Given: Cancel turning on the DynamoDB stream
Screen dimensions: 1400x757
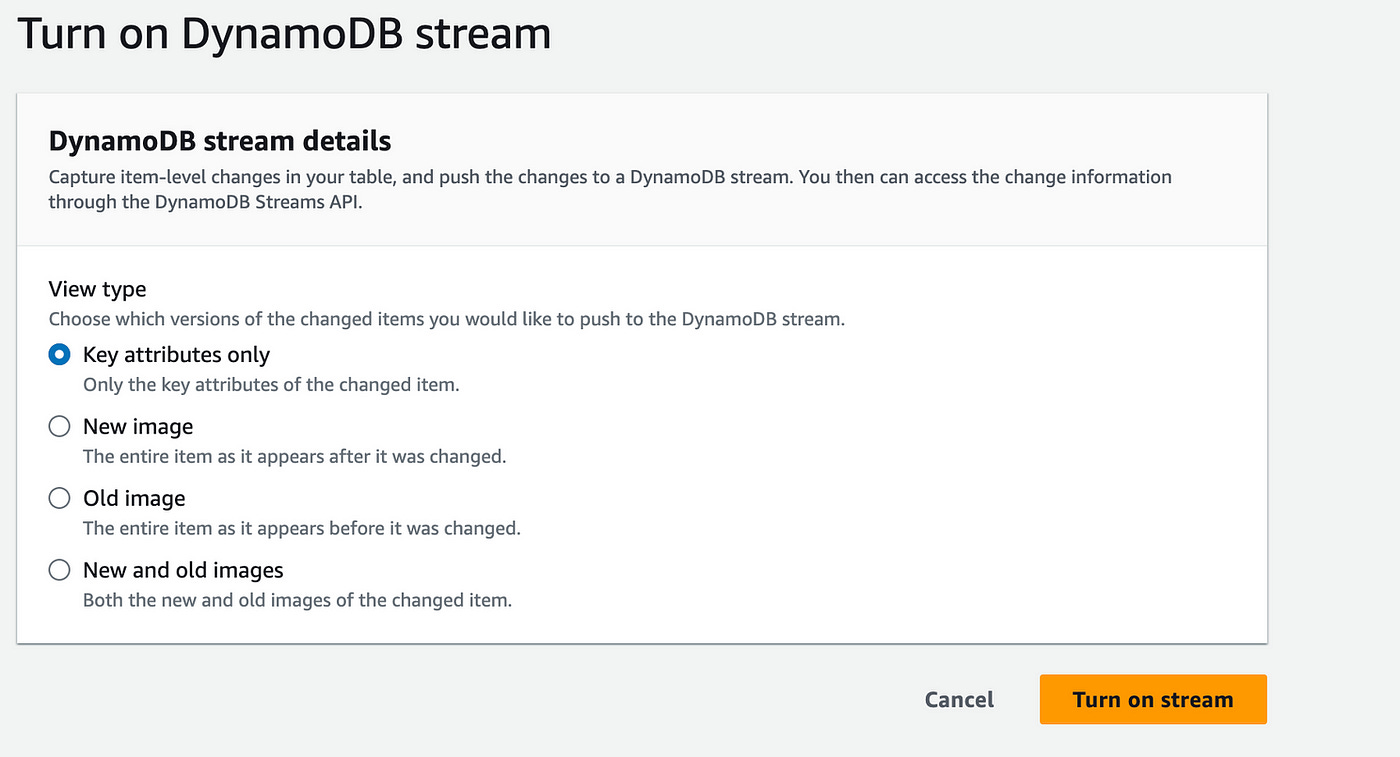Looking at the screenshot, I should (958, 699).
